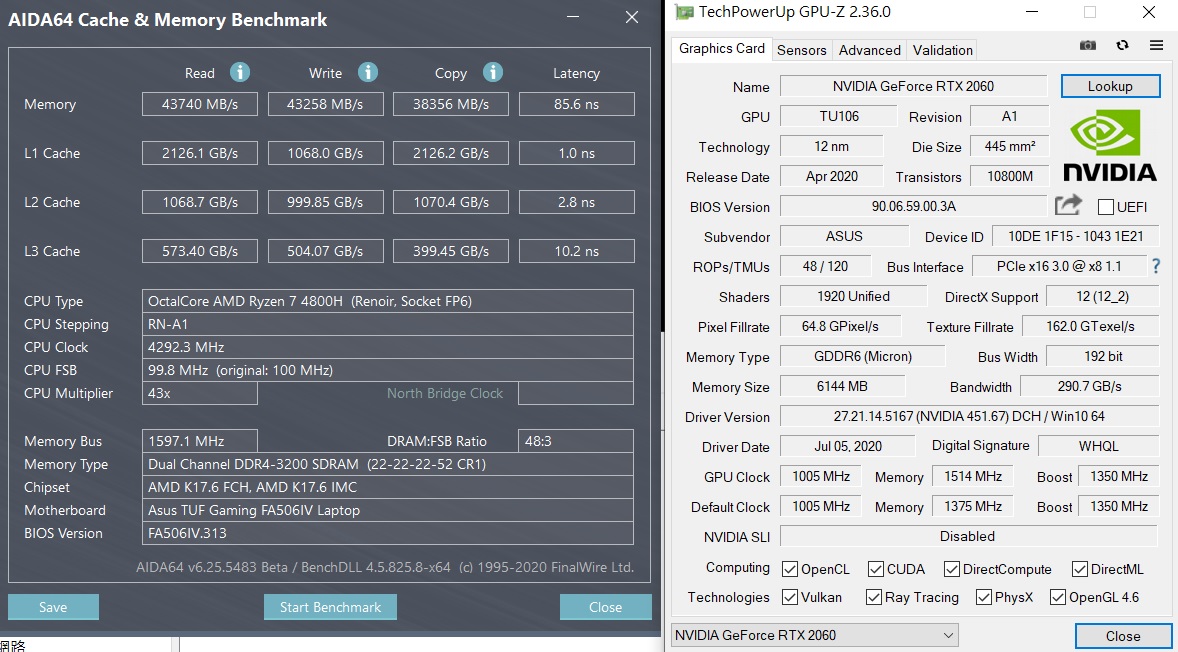The image size is (1178, 652).
Task: Click the Device ID value 10DE 1F15
Action: click(x=1075, y=236)
